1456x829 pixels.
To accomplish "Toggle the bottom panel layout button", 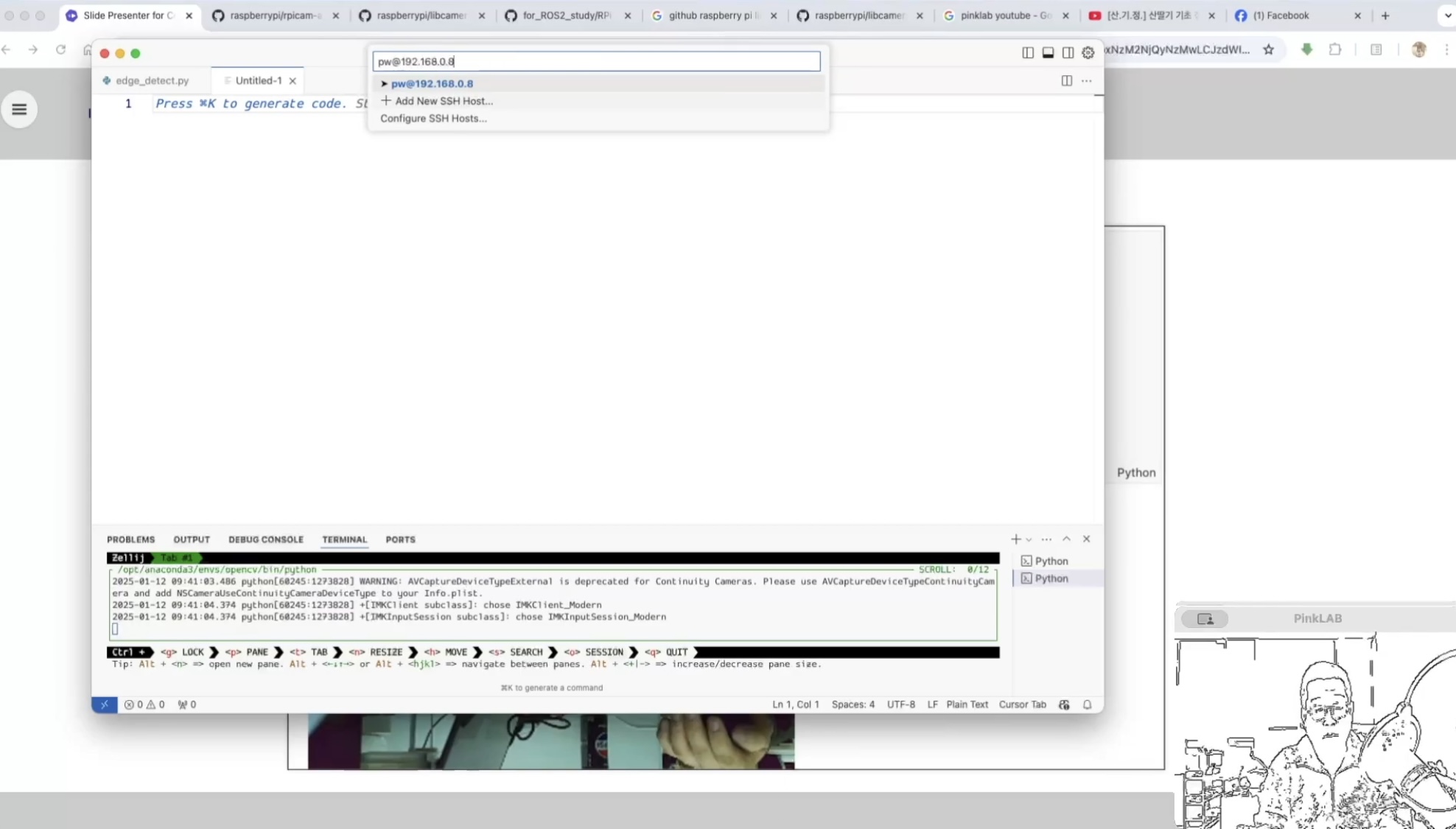I will coord(1047,52).
